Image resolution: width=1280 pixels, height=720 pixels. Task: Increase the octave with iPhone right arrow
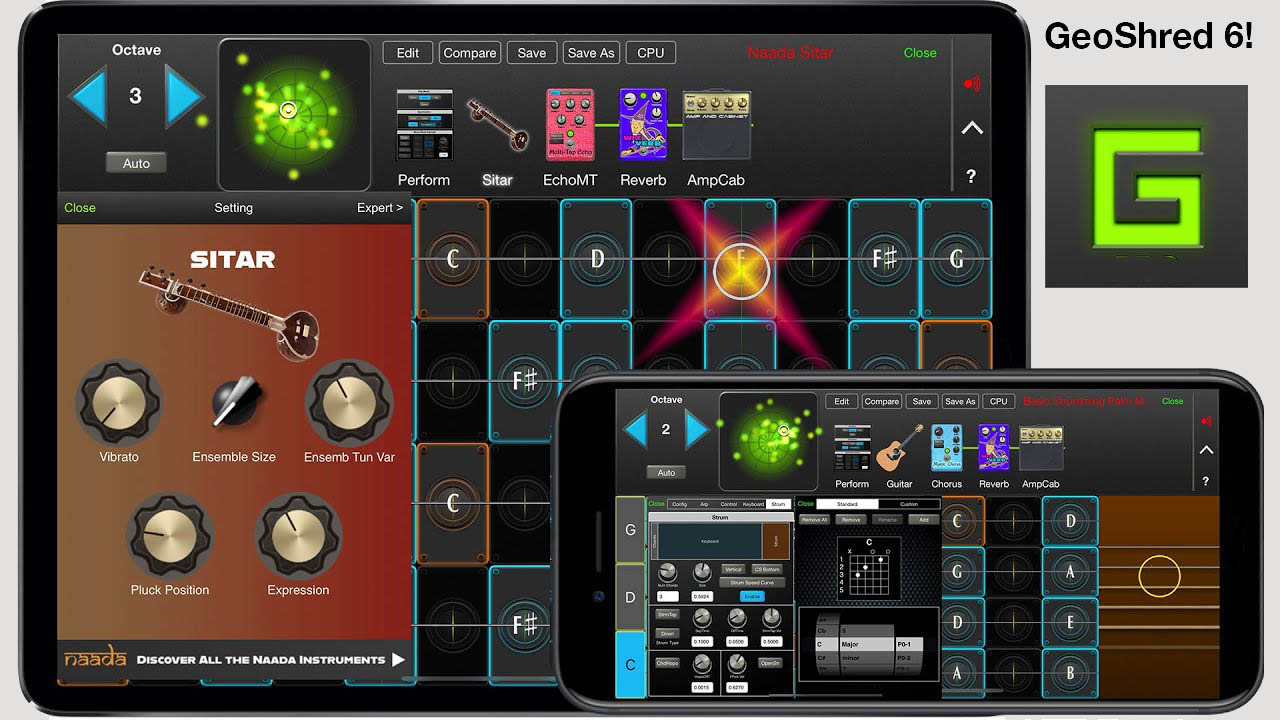pyautogui.click(x=697, y=430)
